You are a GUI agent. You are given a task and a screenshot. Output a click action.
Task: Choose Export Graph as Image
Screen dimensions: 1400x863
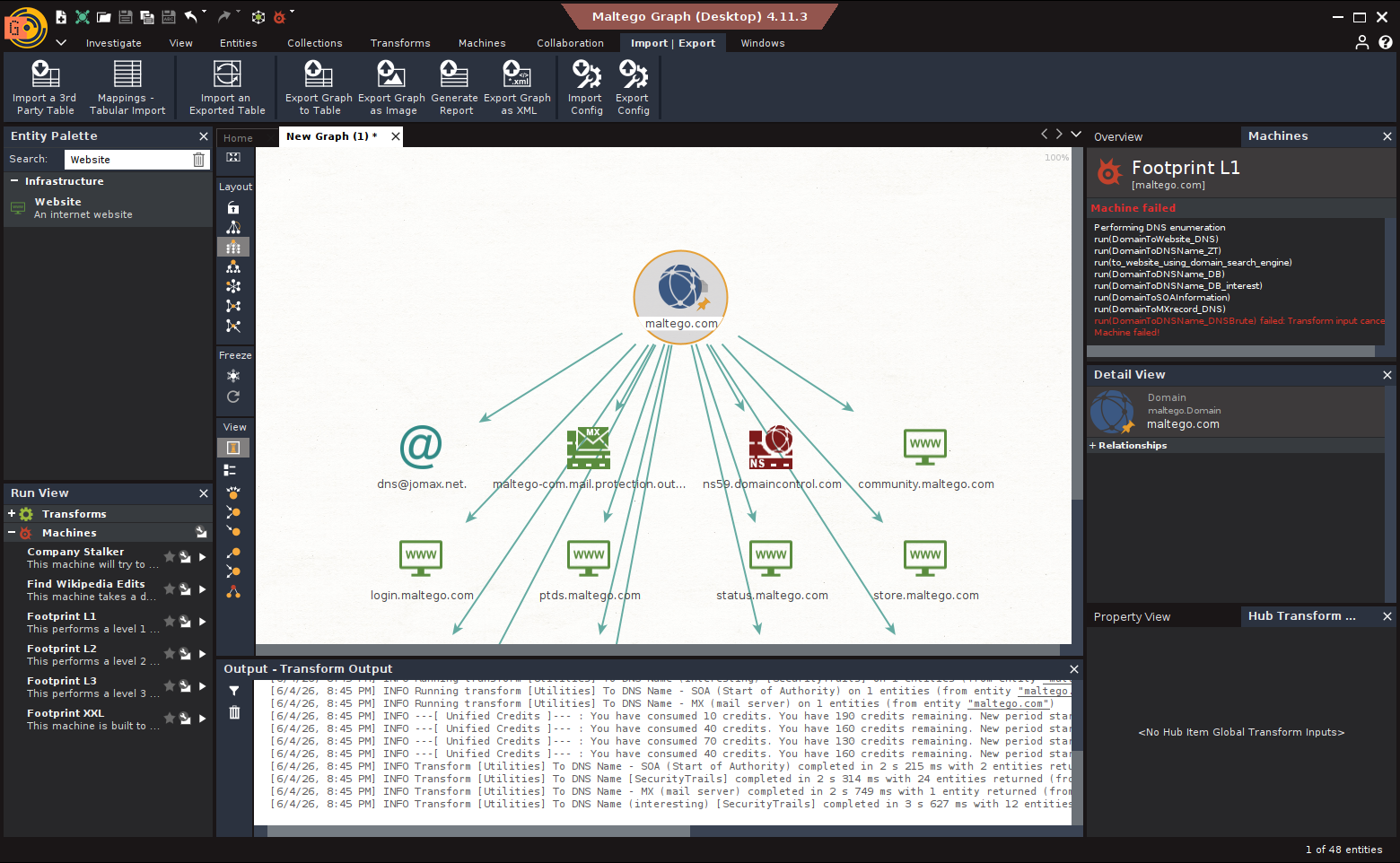pos(391,87)
